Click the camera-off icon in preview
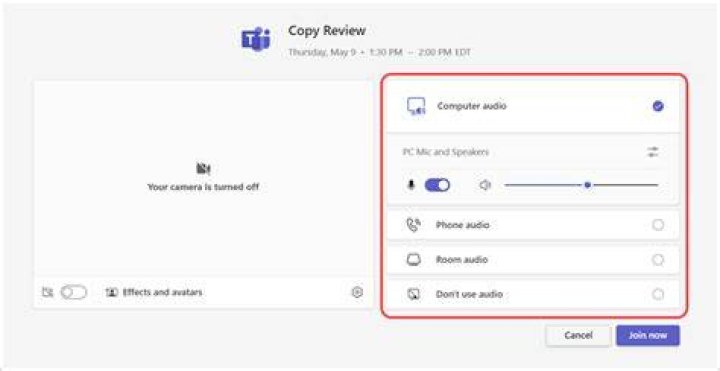Image resolution: width=720 pixels, height=371 pixels. [203, 169]
